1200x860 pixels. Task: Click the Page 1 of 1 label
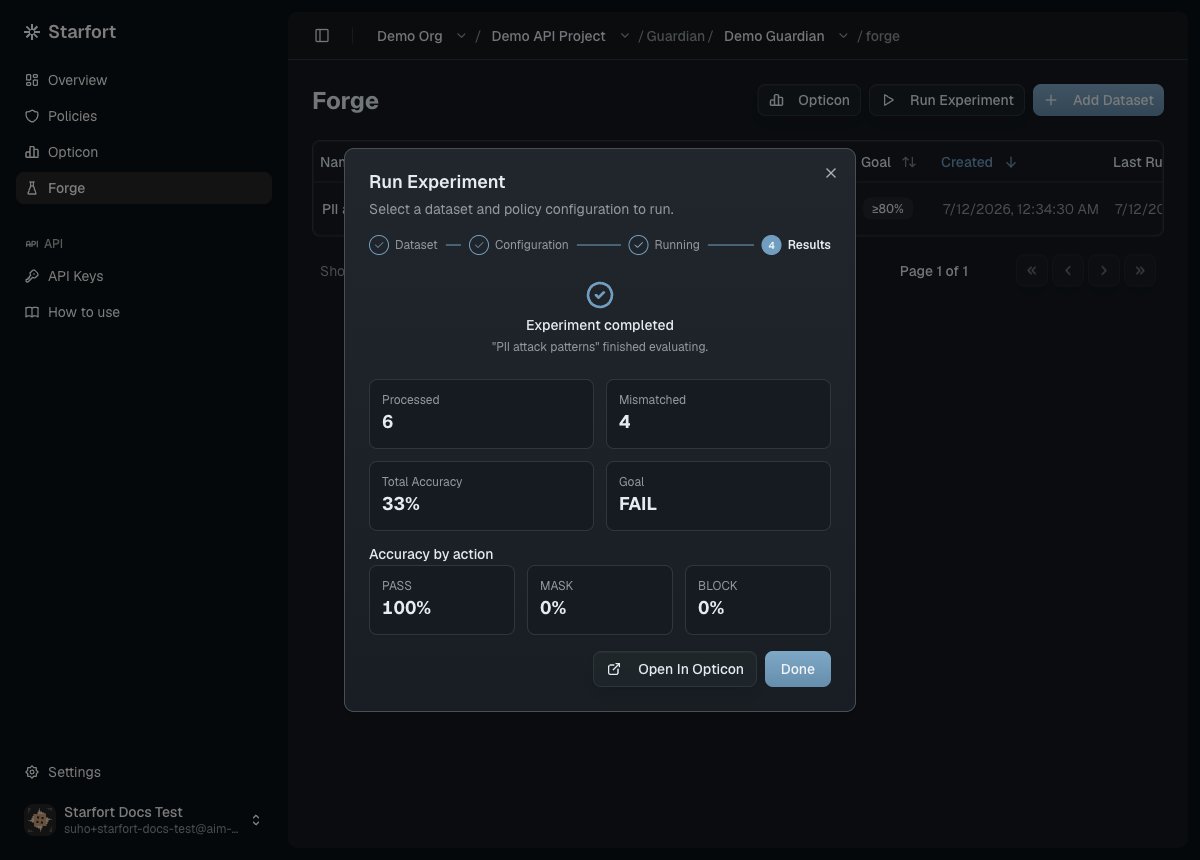(934, 271)
